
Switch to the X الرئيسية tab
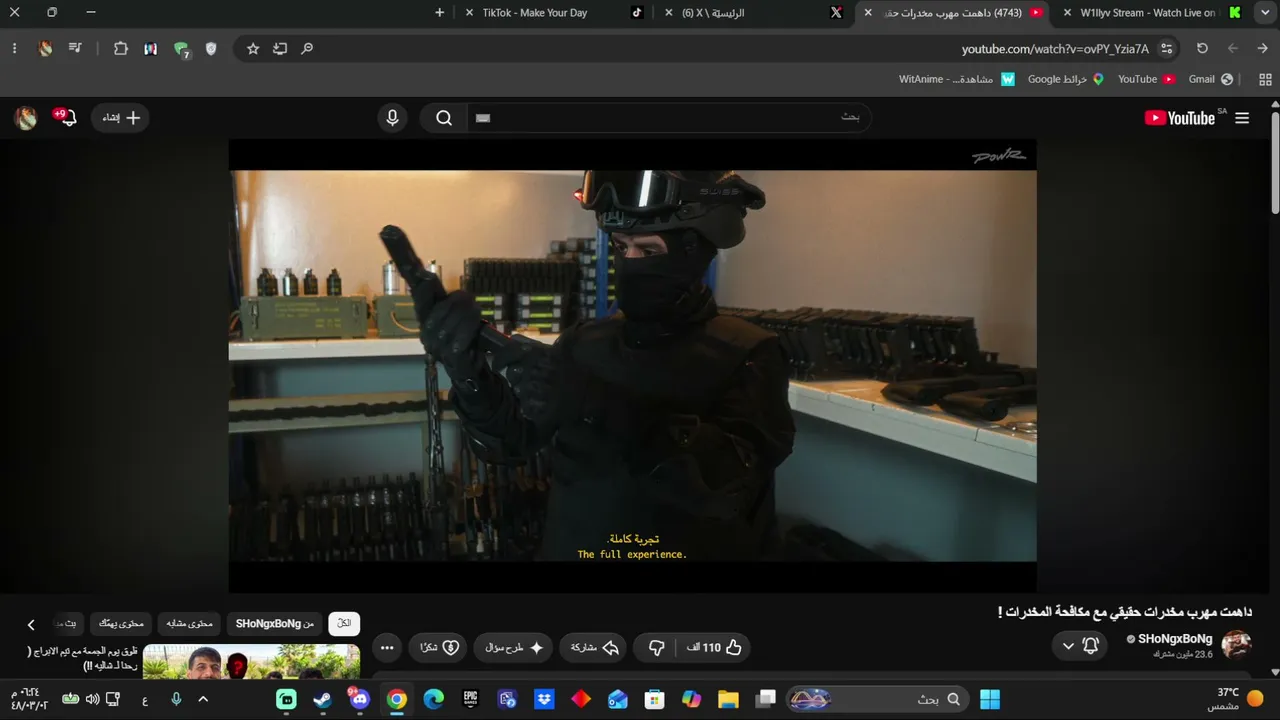point(752,13)
